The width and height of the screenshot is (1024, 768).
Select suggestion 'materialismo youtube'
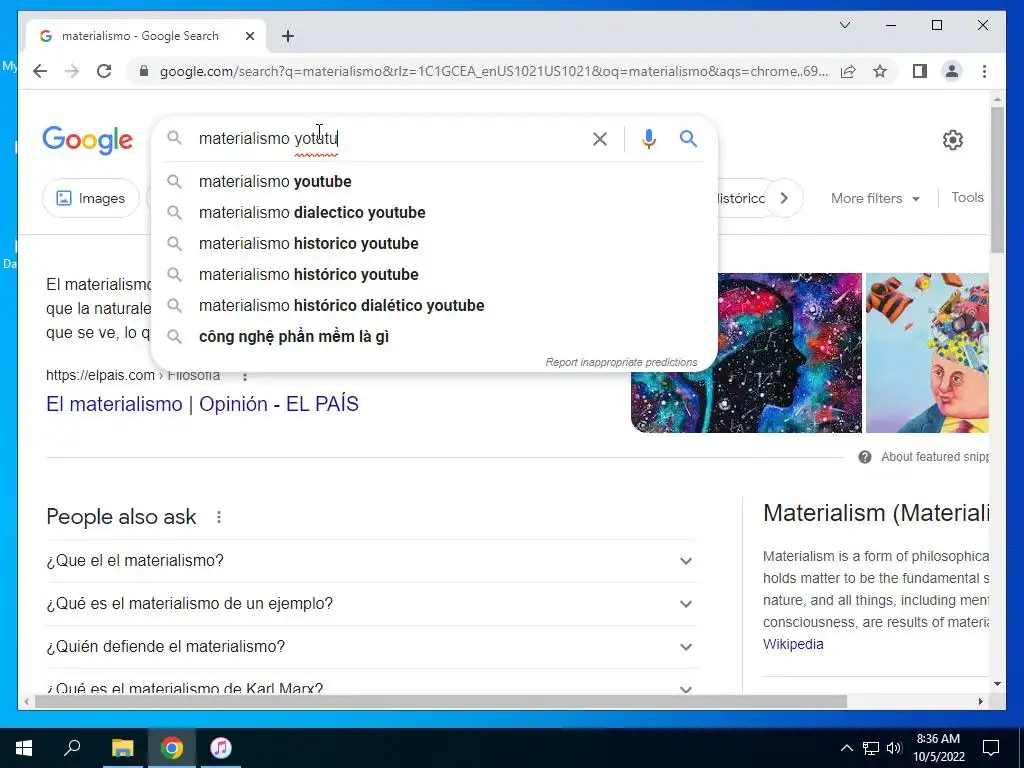point(434,182)
